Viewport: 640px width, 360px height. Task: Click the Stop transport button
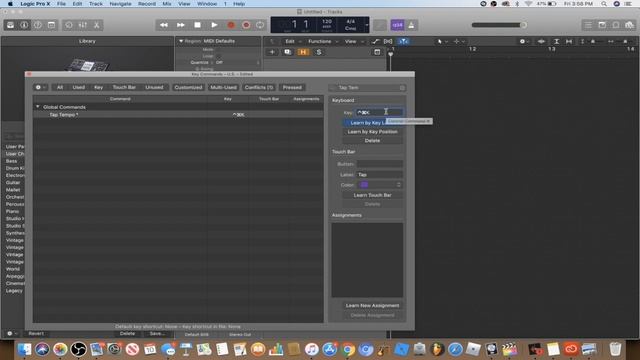click(197, 25)
